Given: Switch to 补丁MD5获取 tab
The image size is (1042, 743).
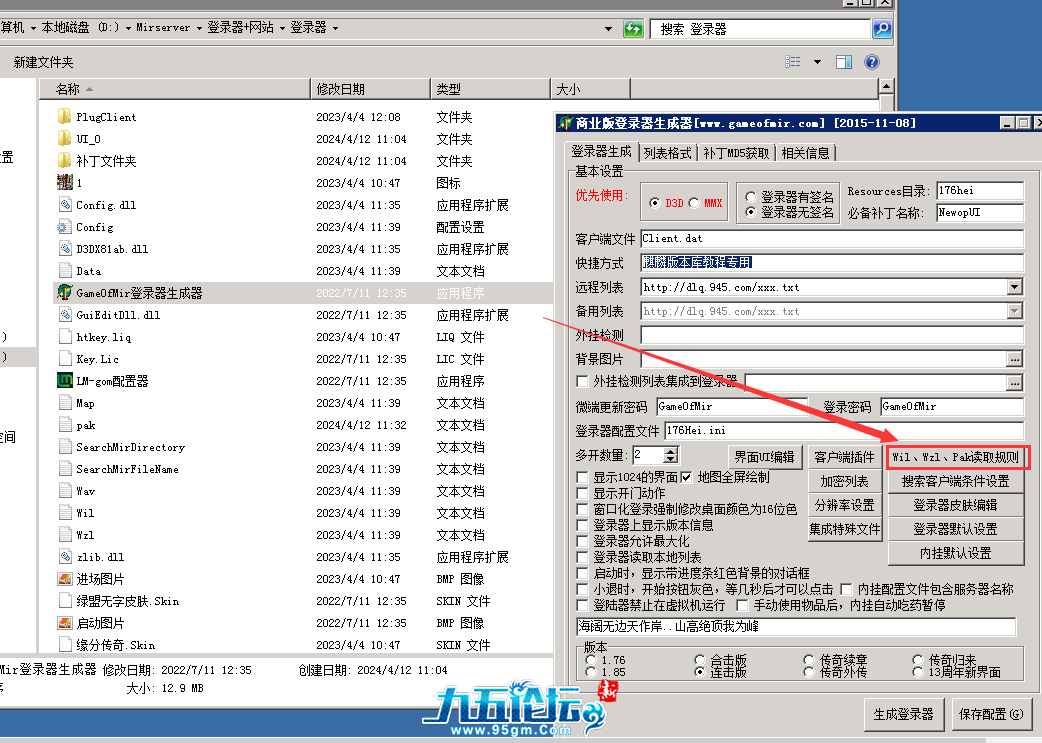Looking at the screenshot, I should tap(736, 153).
